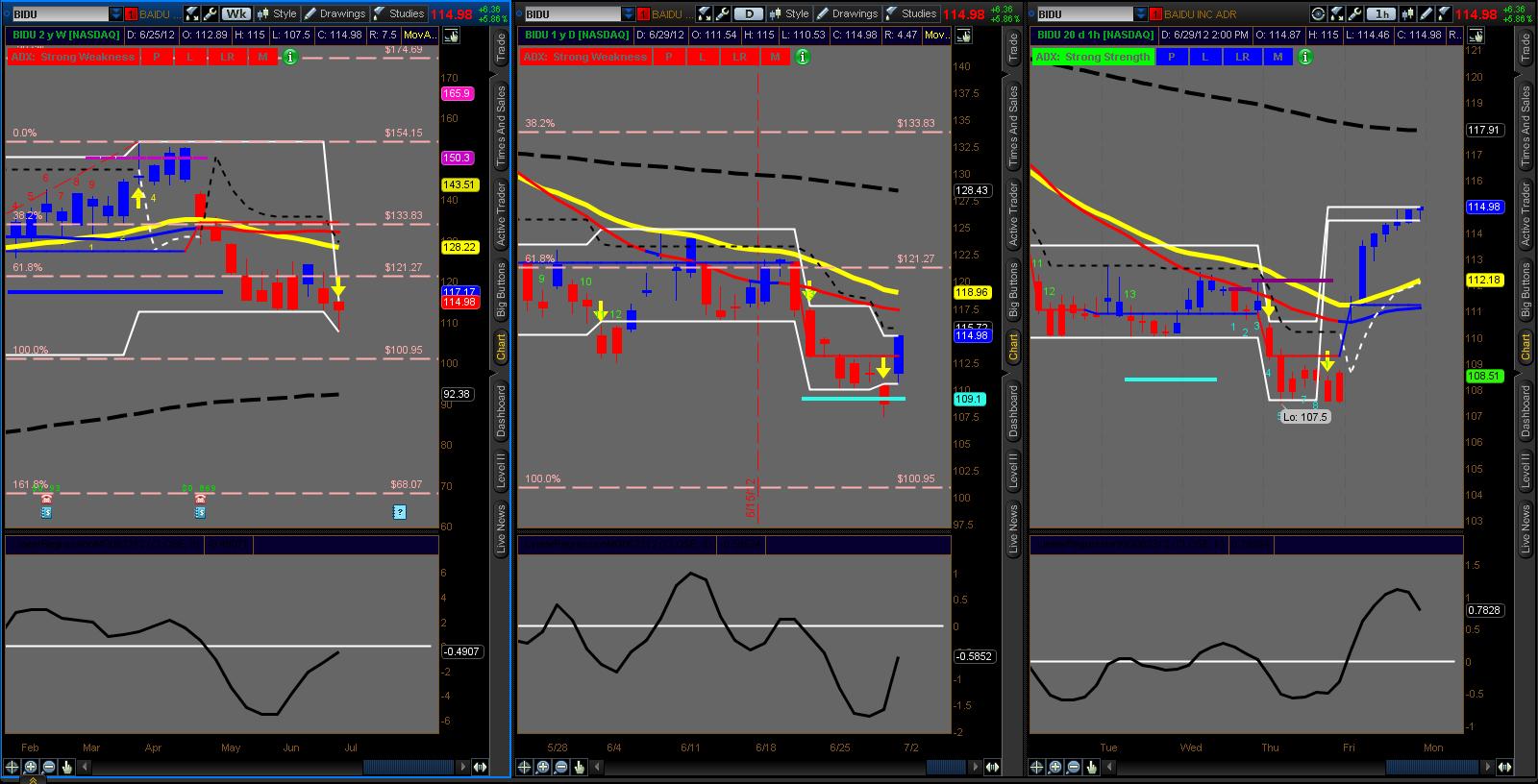Screen dimensions: 1538x784
Task: Expand the symbol dropdown on daily chart
Action: [x=629, y=13]
